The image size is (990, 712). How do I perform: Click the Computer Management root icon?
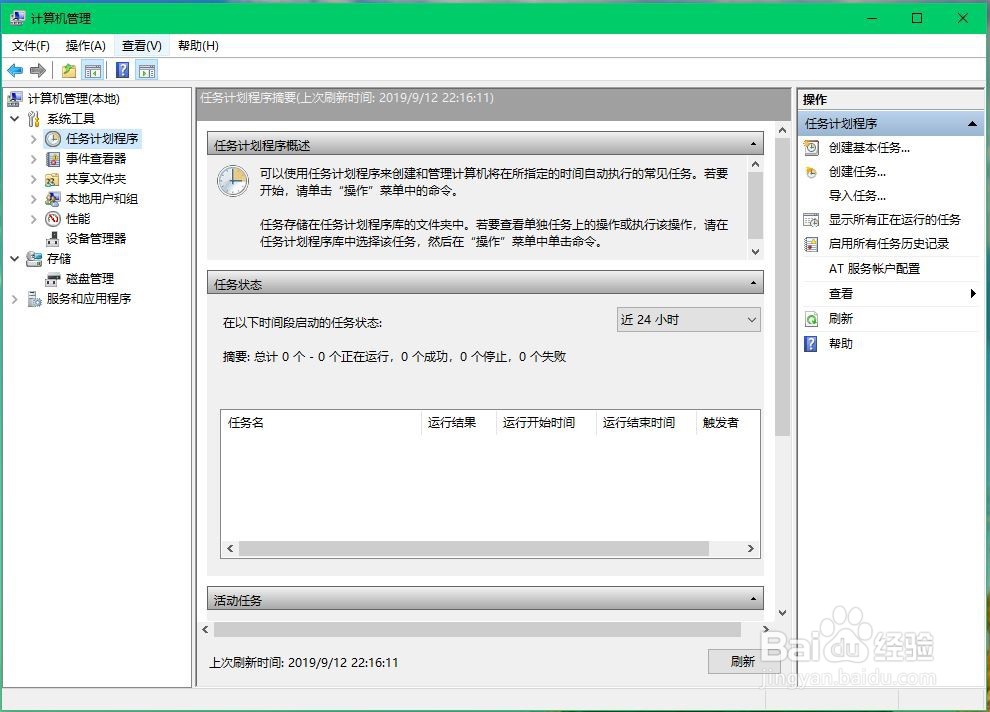tap(15, 98)
